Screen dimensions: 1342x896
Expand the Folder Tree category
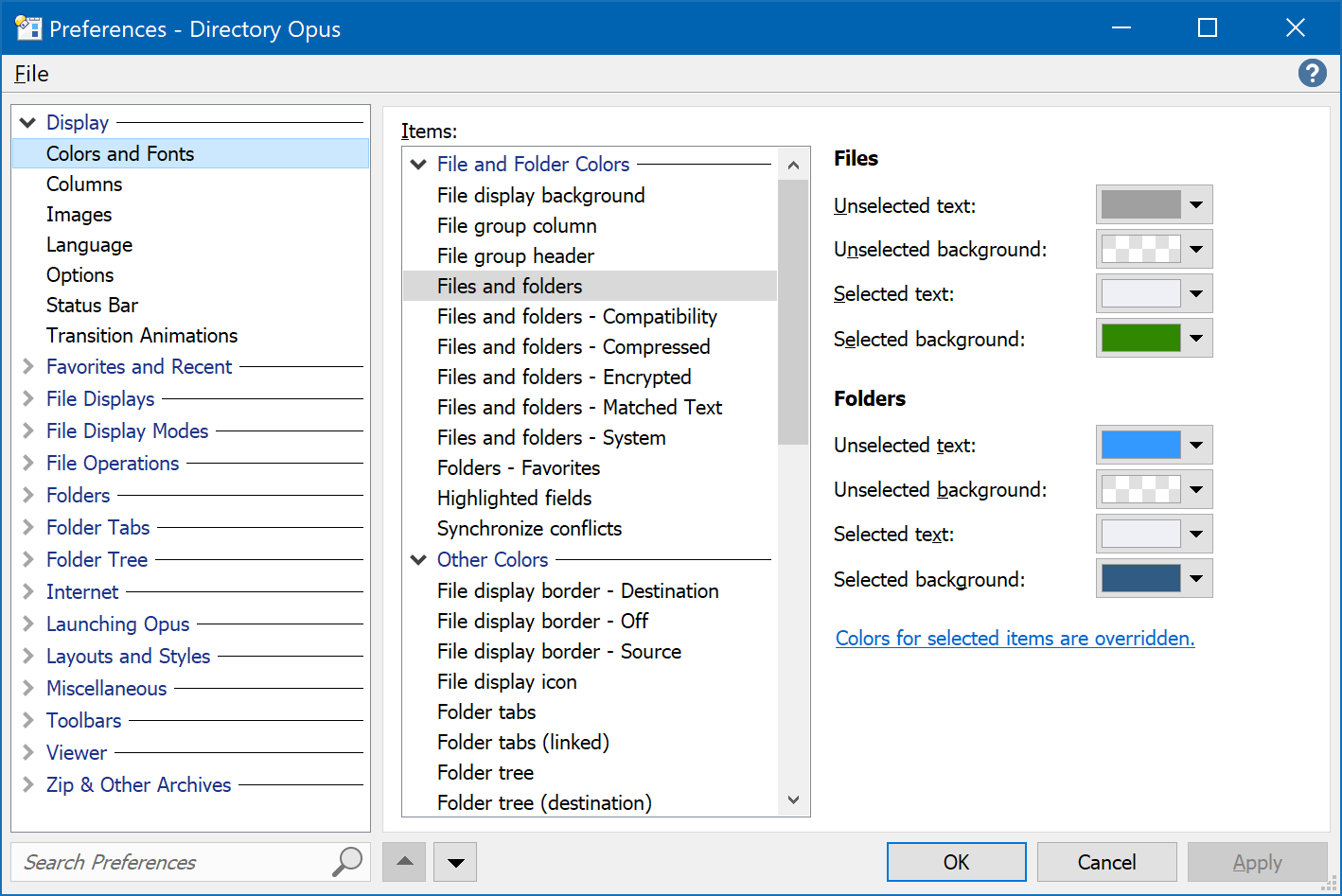[x=27, y=560]
